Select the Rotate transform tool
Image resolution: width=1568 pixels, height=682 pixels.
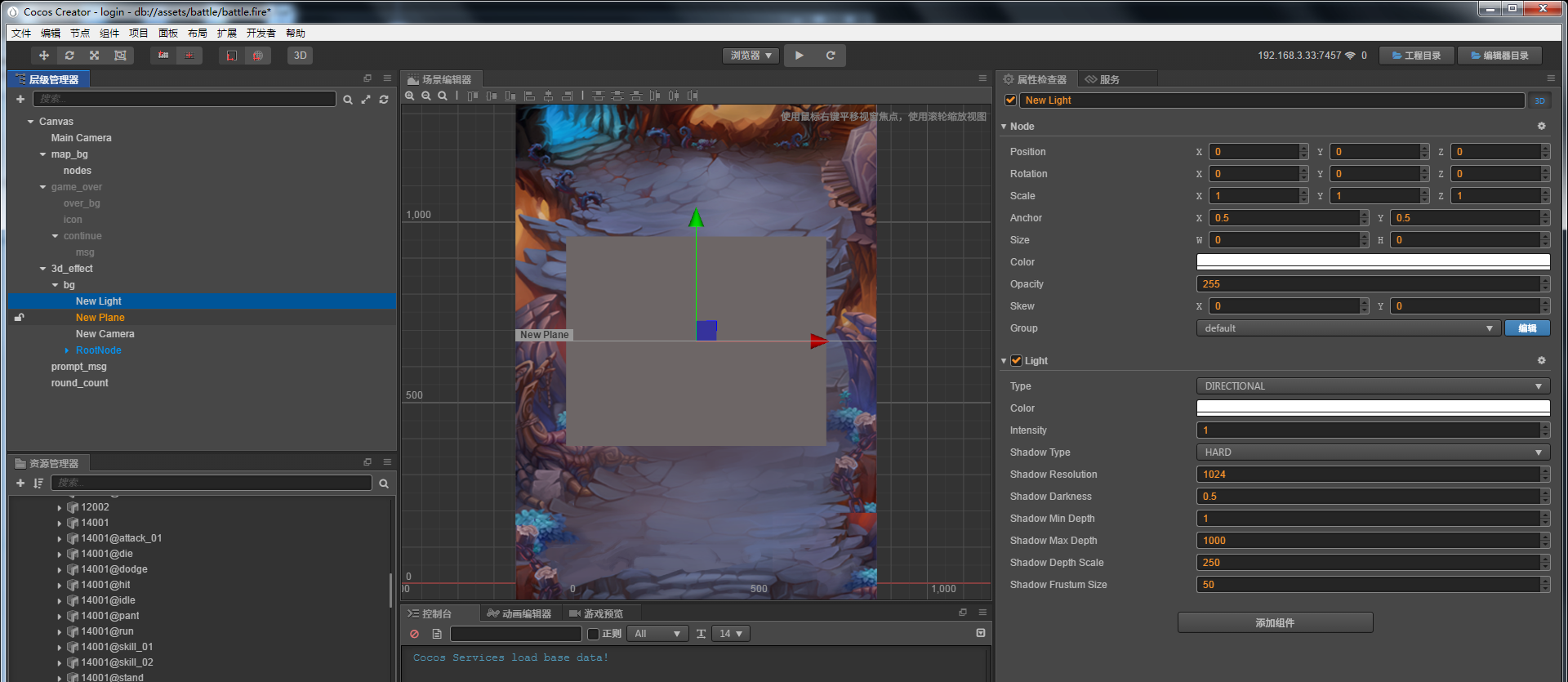(69, 56)
